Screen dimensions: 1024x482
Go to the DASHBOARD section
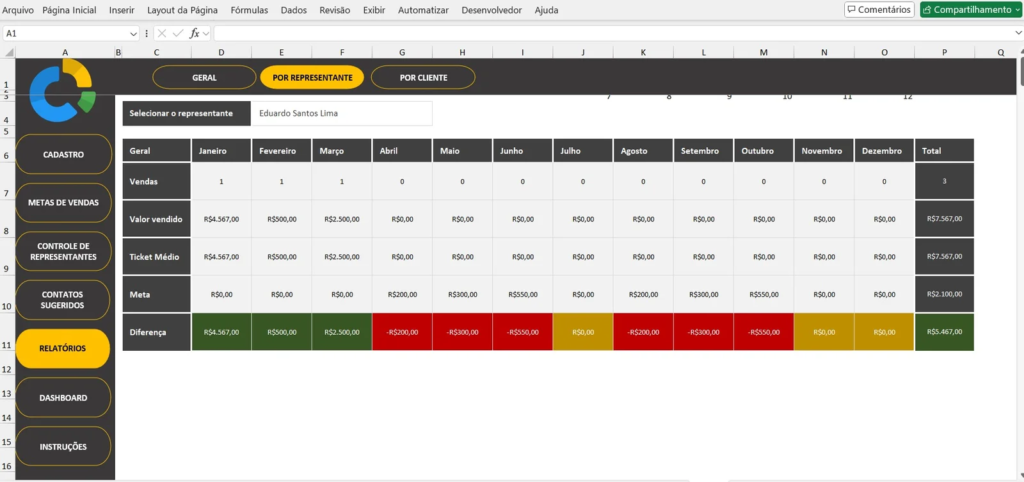tap(63, 398)
